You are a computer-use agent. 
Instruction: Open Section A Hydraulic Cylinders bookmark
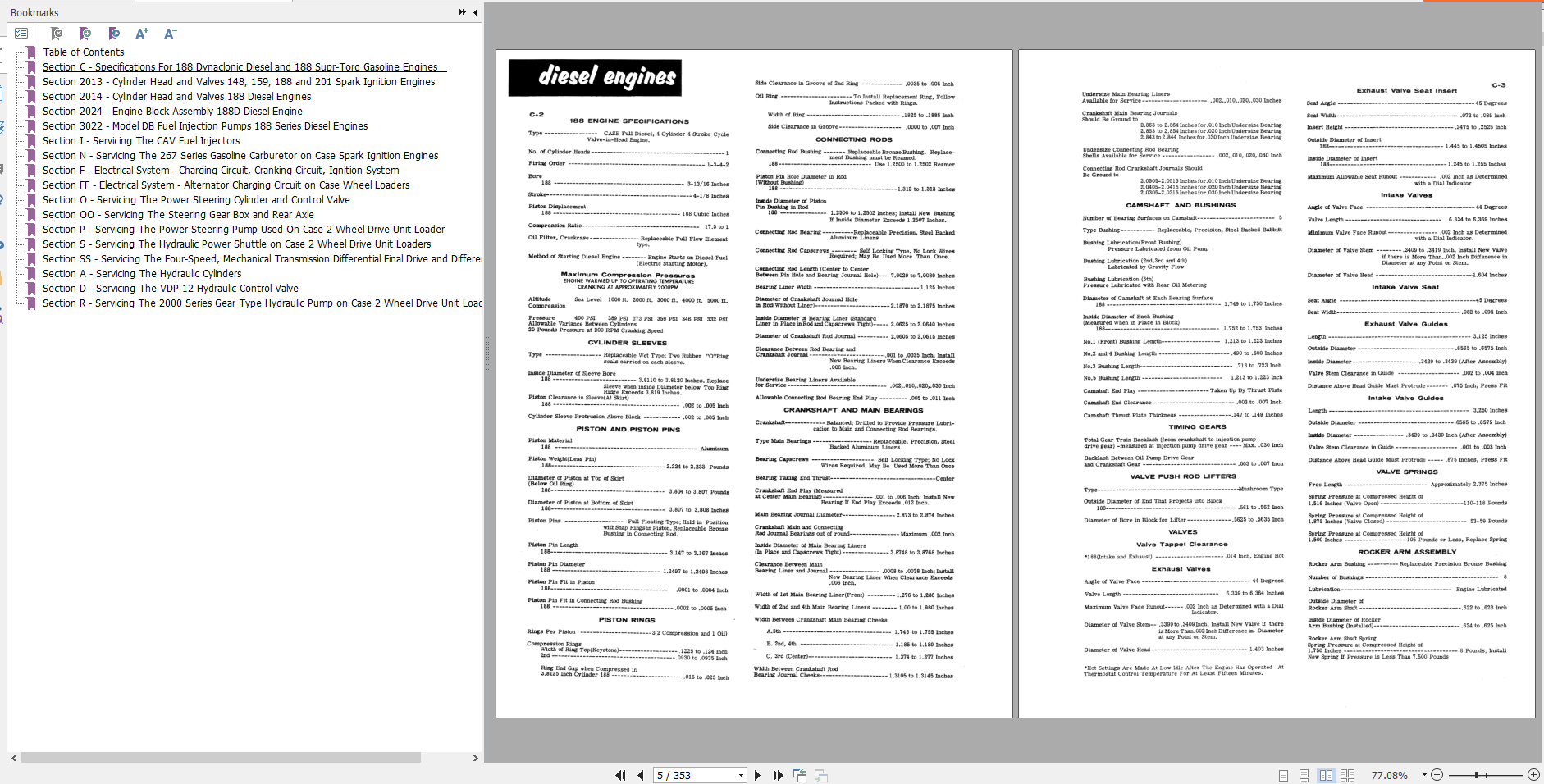coord(142,273)
